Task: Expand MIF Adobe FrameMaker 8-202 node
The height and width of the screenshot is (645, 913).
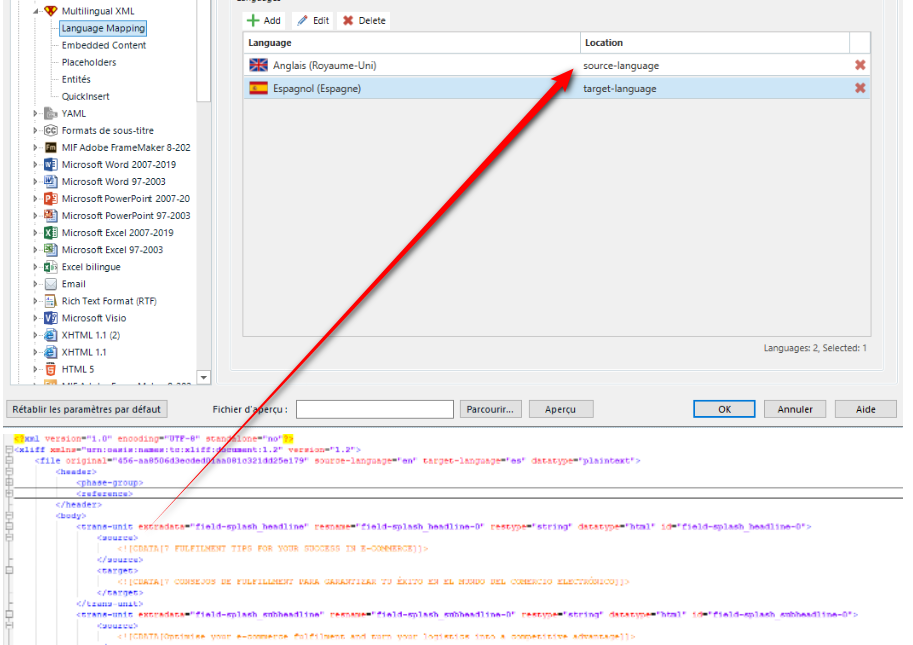Action: click(x=35, y=147)
